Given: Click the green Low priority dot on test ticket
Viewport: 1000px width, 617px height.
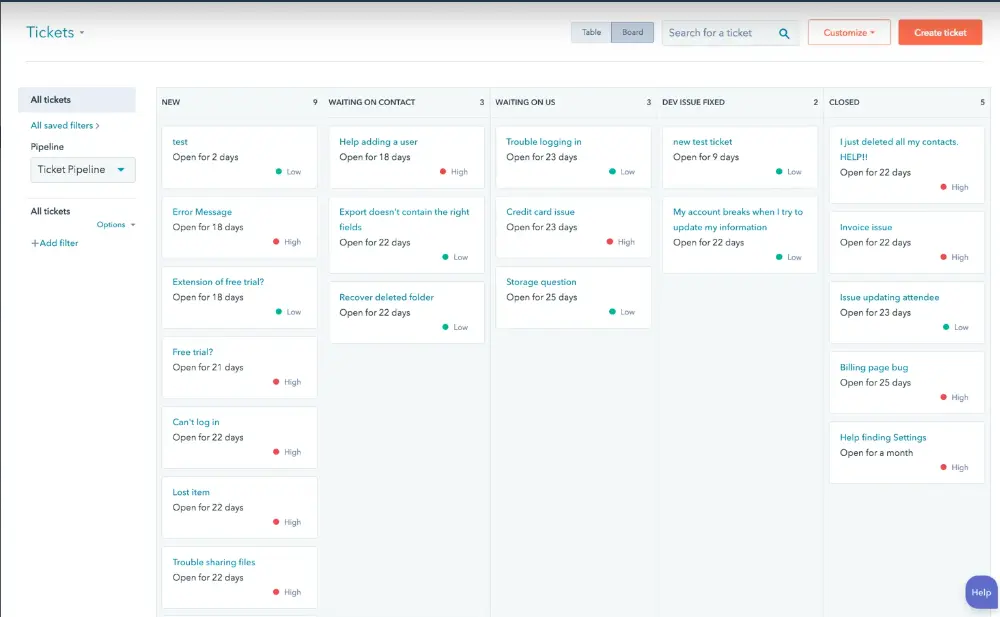Looking at the screenshot, I should pos(279,172).
